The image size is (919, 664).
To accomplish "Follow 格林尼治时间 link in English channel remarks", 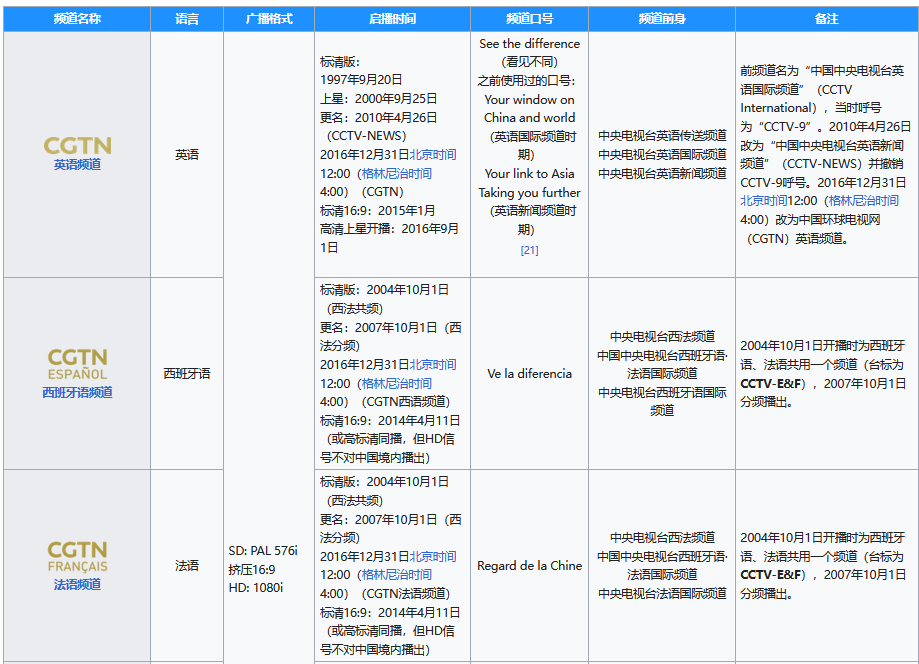I will click(863, 201).
